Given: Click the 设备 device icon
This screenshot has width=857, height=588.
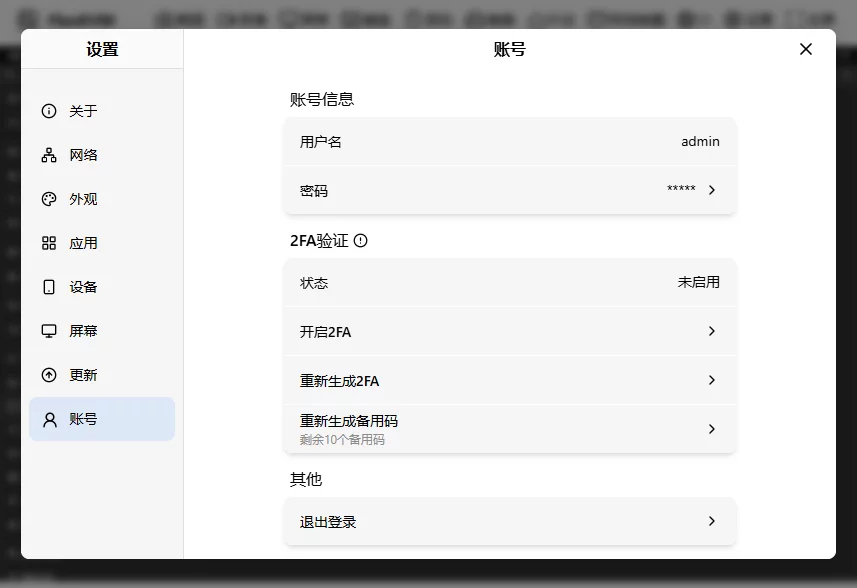Looking at the screenshot, I should pos(49,287).
